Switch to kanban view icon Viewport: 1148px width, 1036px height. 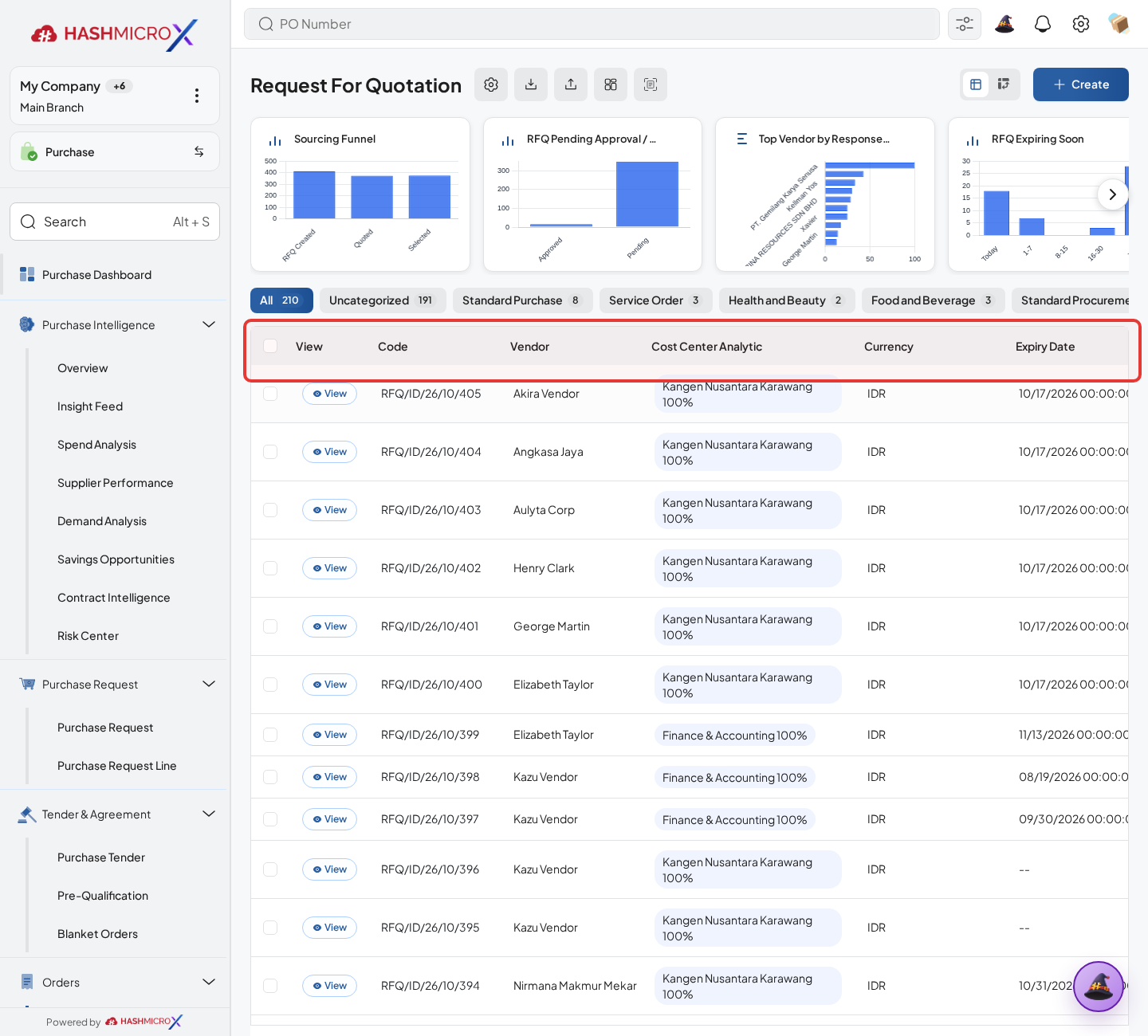[x=1004, y=84]
